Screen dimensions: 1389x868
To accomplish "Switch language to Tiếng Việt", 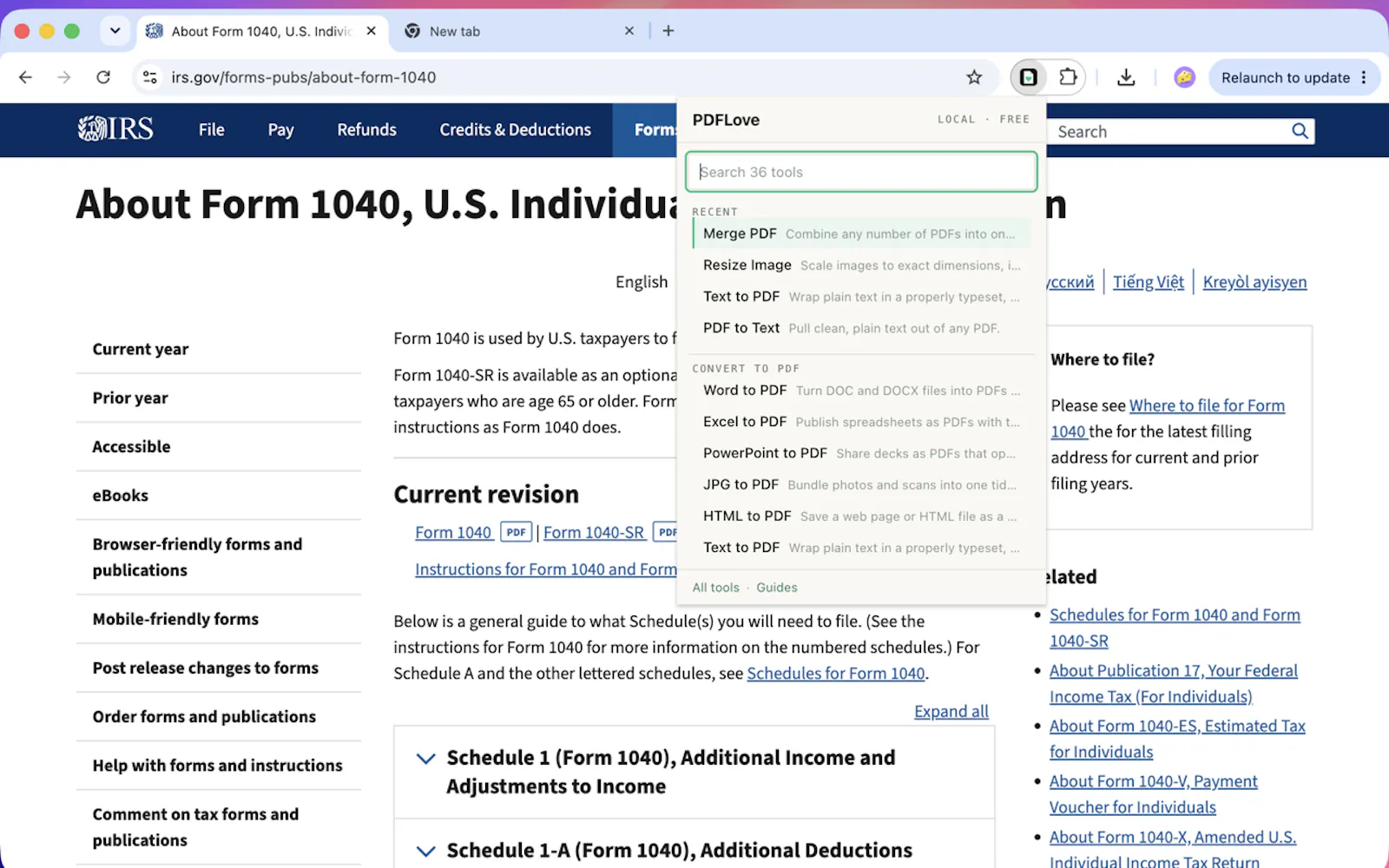I will tap(1148, 282).
